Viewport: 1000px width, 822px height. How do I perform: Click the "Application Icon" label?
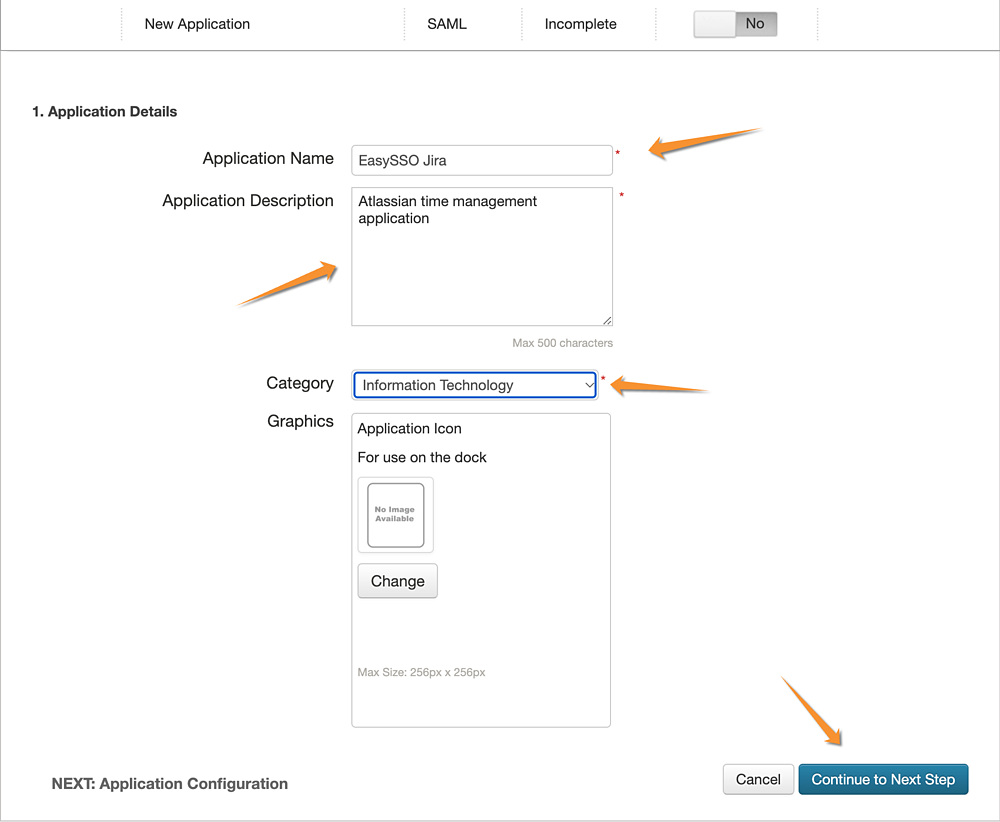409,429
